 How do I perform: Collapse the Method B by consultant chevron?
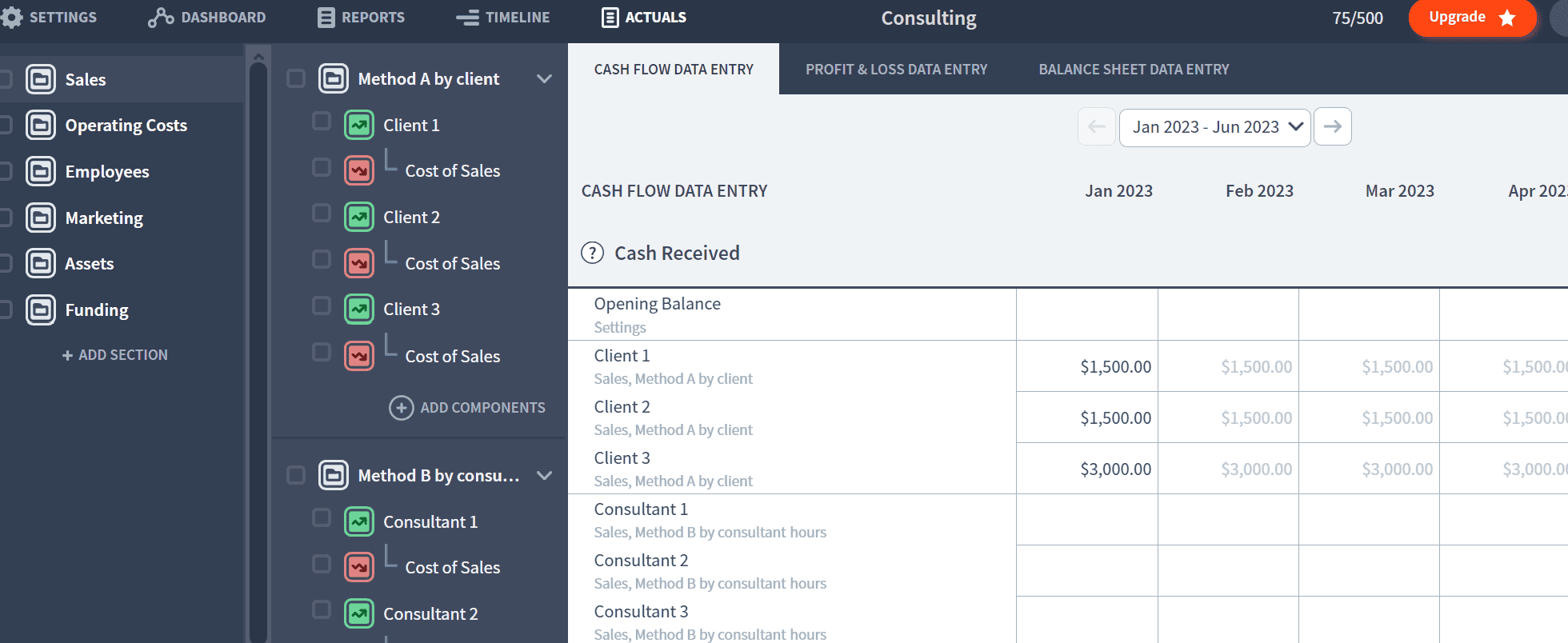coord(545,475)
